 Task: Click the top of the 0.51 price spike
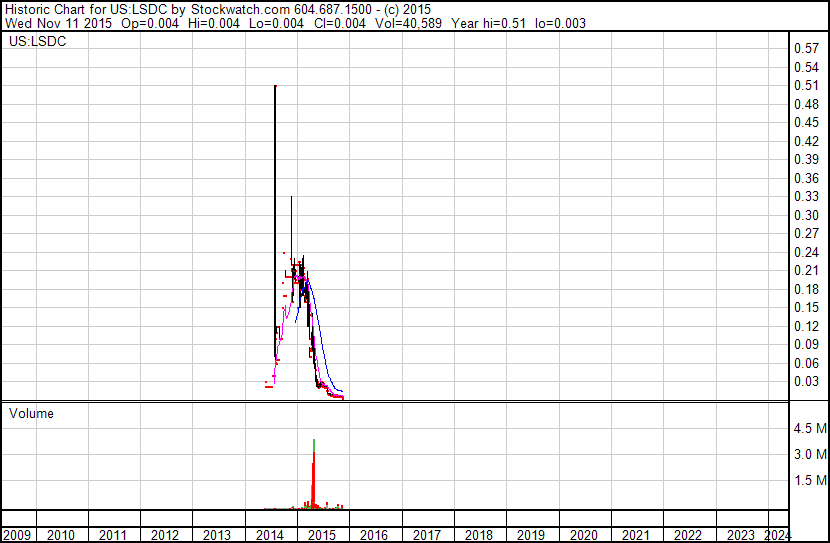coord(275,87)
